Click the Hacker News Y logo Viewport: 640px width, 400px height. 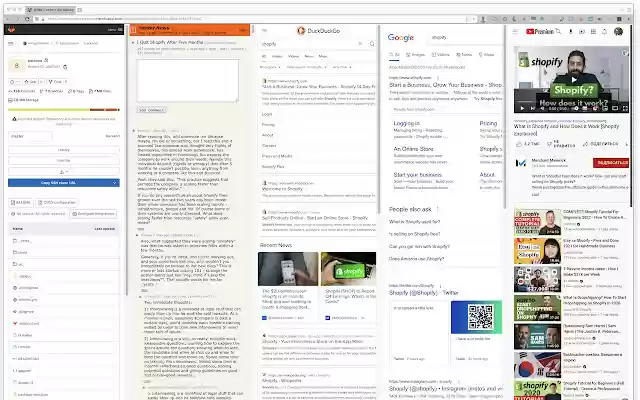tap(133, 29)
